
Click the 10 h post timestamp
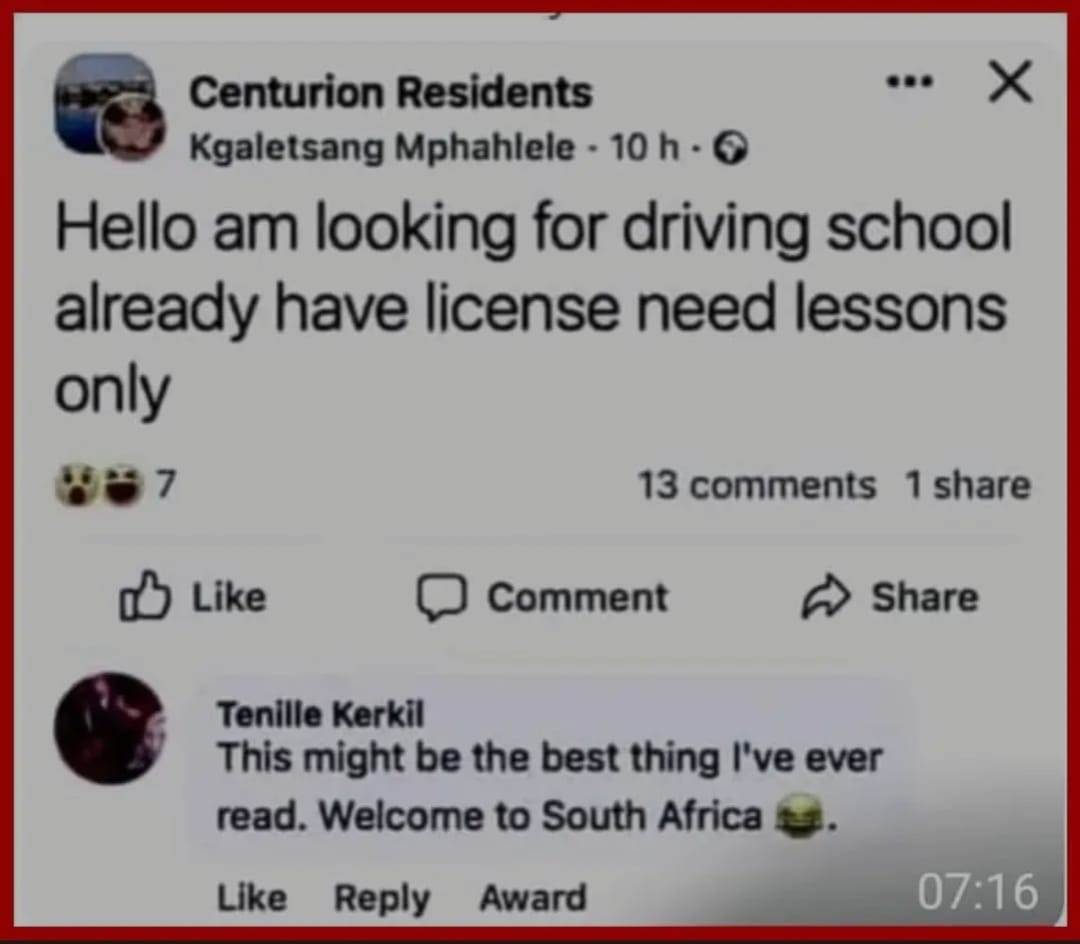[644, 147]
